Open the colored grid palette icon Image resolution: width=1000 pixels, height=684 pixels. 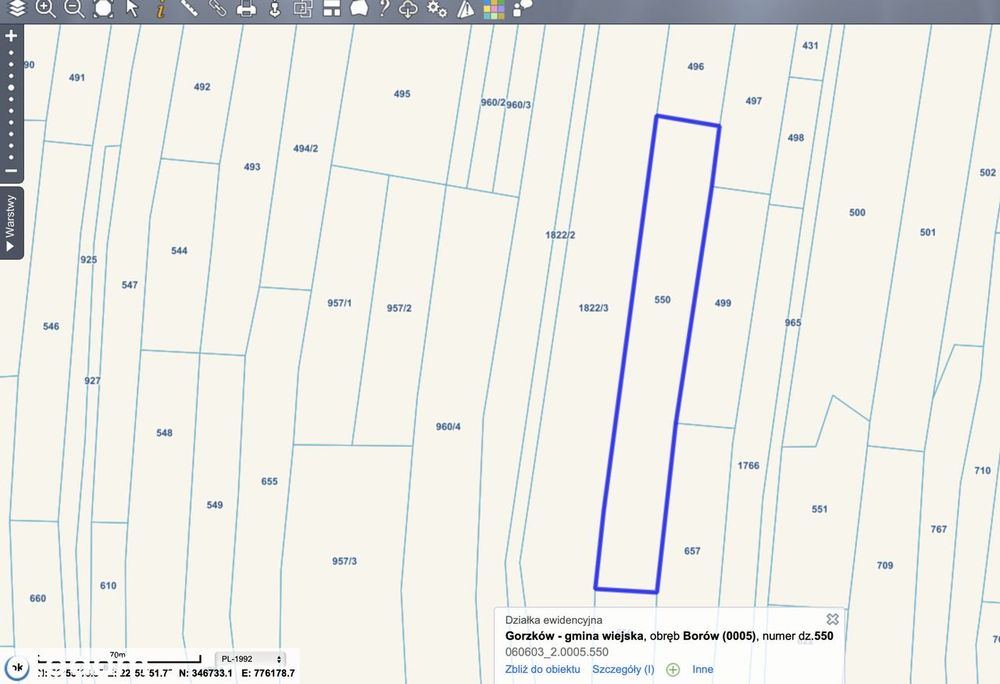(494, 9)
